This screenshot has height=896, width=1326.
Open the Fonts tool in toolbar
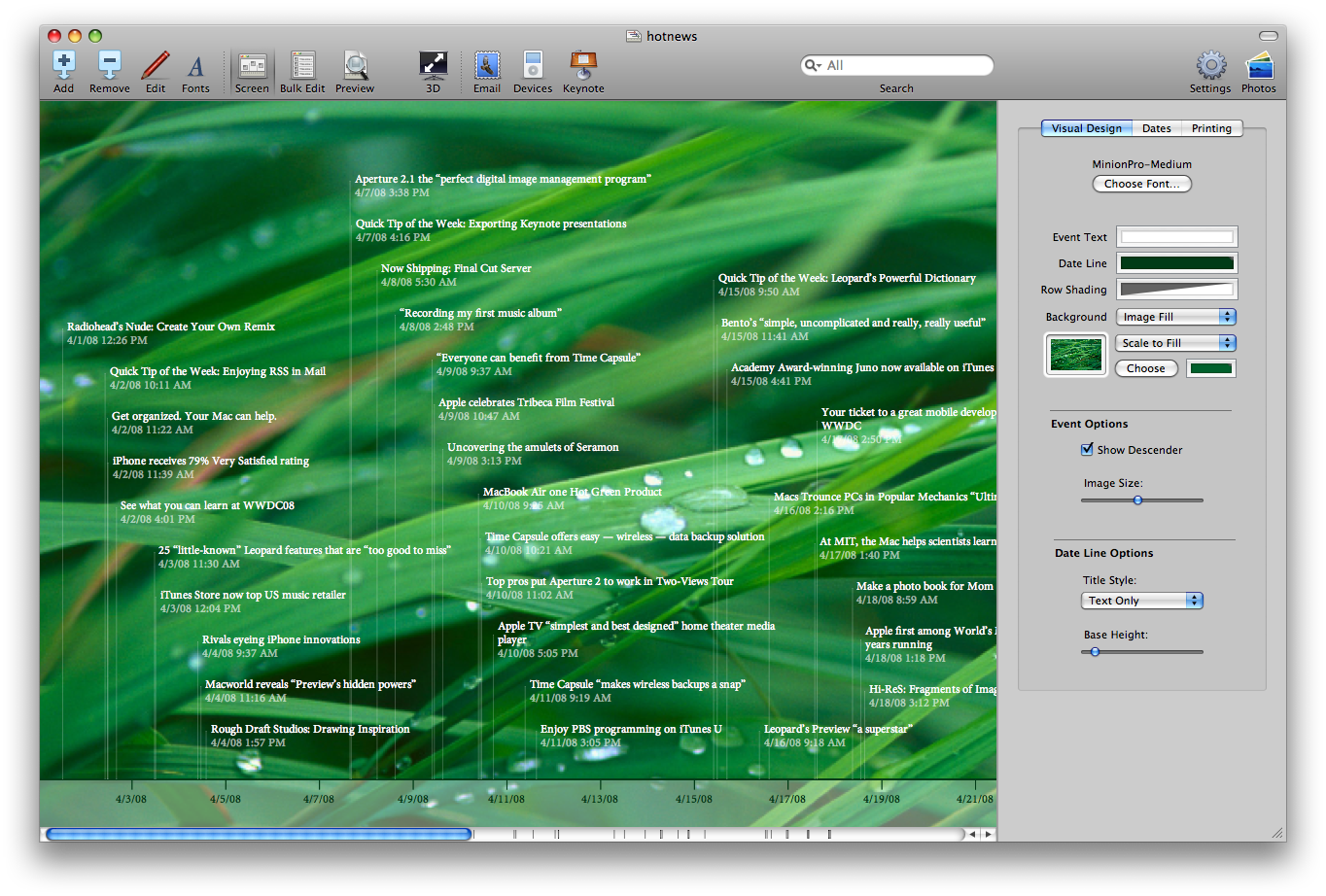[x=195, y=66]
